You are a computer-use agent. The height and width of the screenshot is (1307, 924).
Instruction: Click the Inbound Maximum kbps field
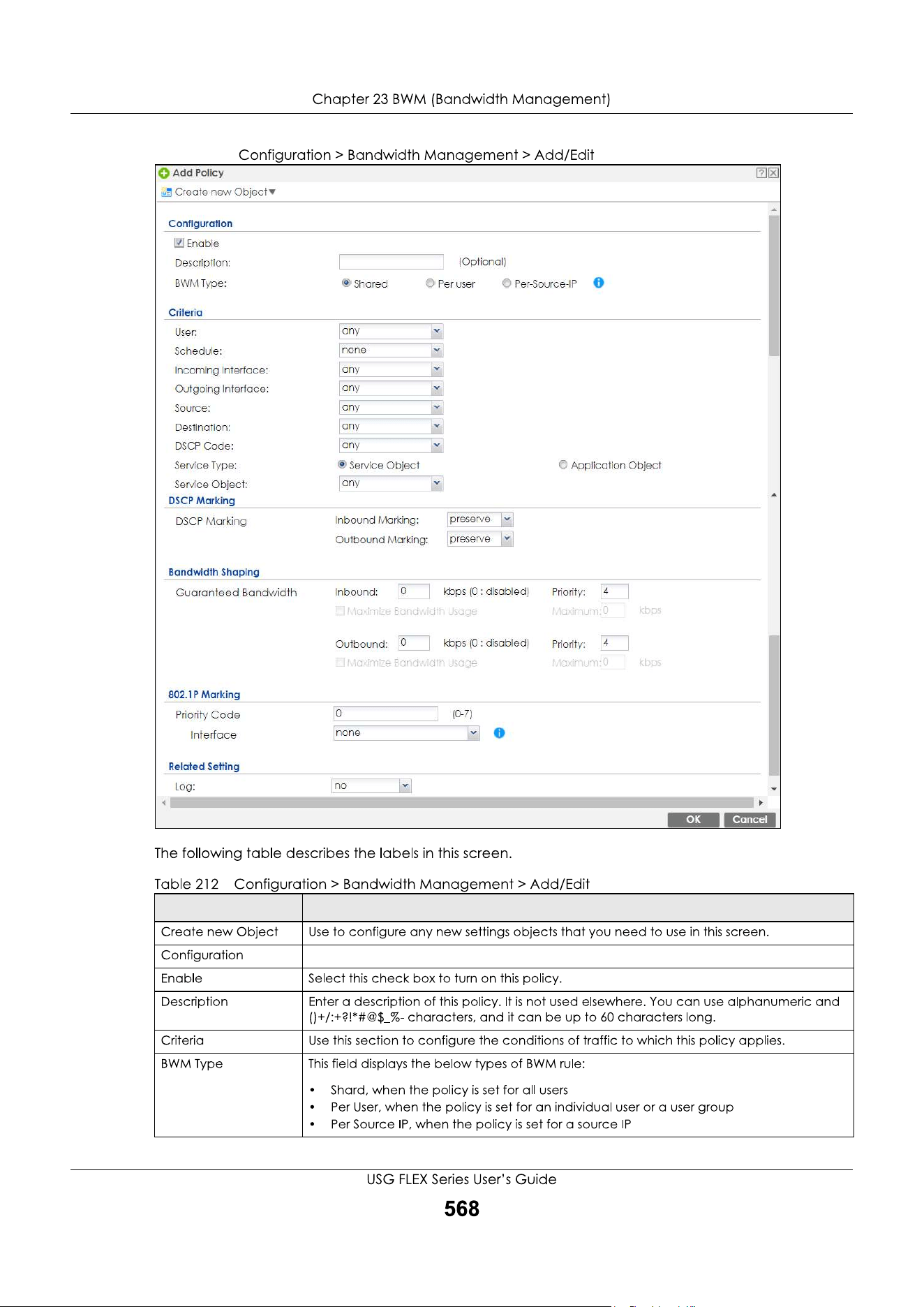[x=613, y=611]
